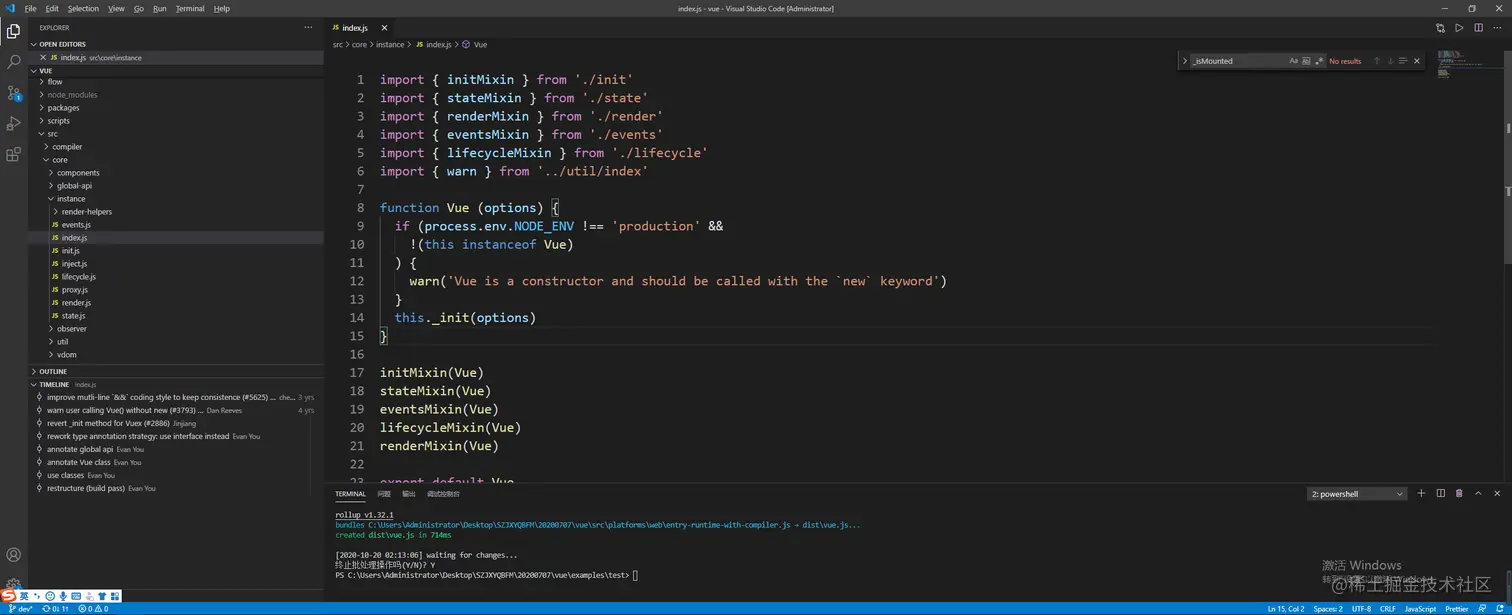Expand the observer folder in explorer
The height and width of the screenshot is (615, 1512).
point(71,329)
